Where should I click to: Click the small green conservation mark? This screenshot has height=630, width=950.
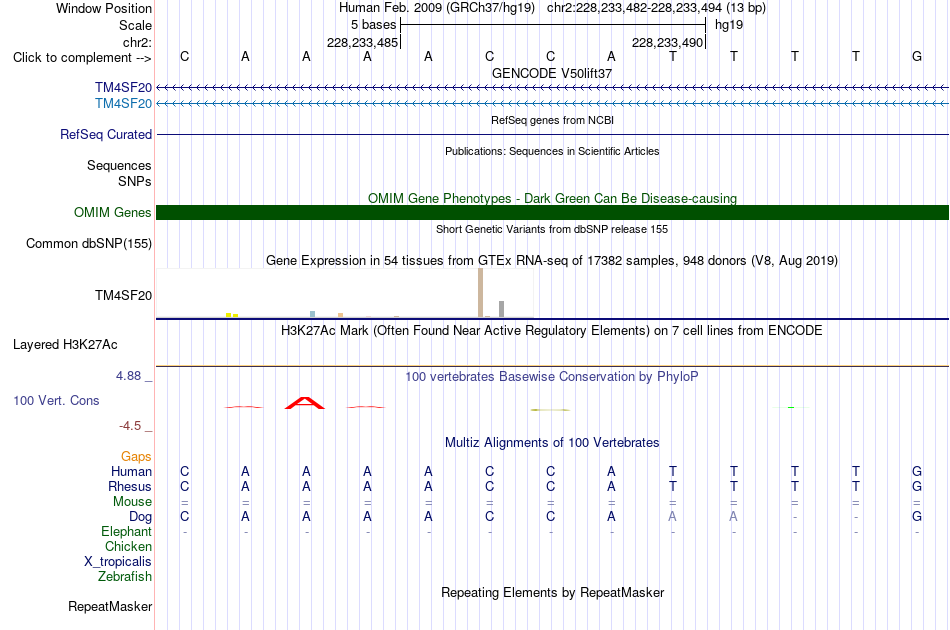coord(791,408)
